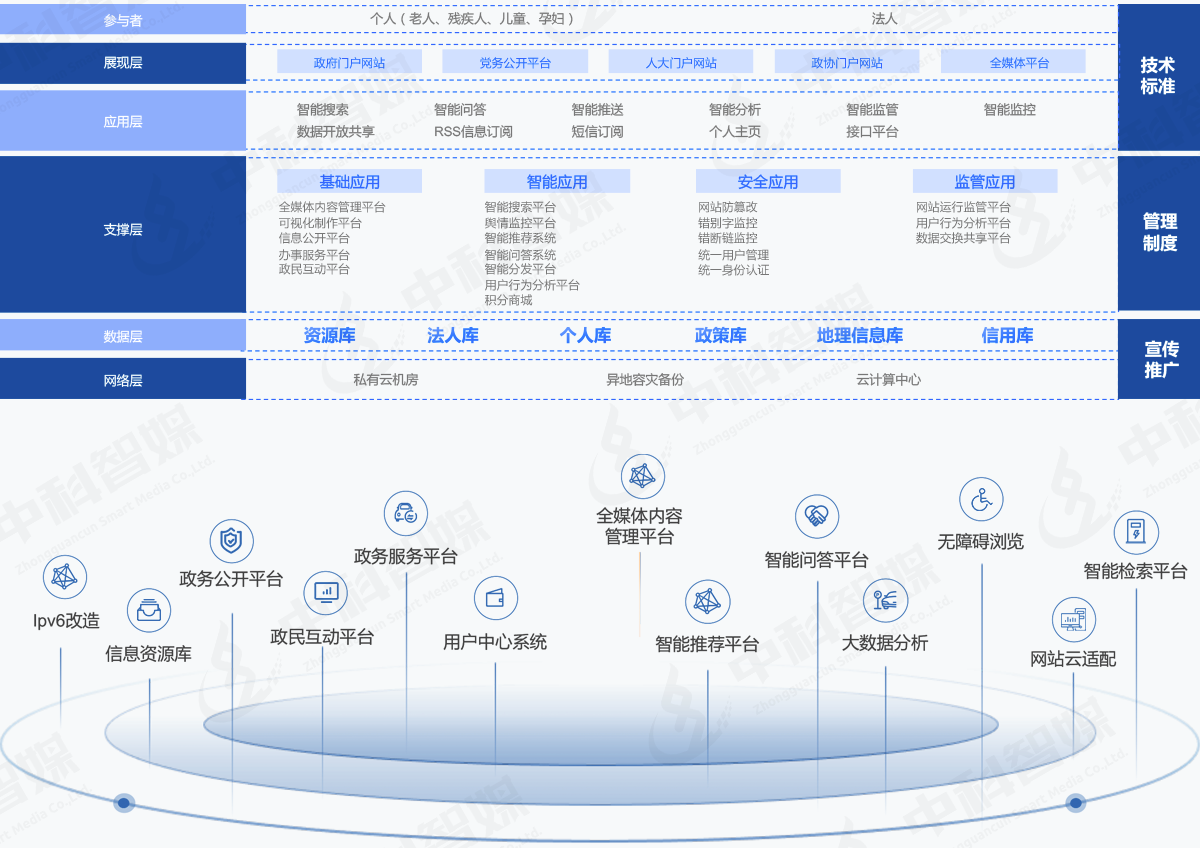
Task: Click the 政府门户网站 box
Action: point(349,63)
